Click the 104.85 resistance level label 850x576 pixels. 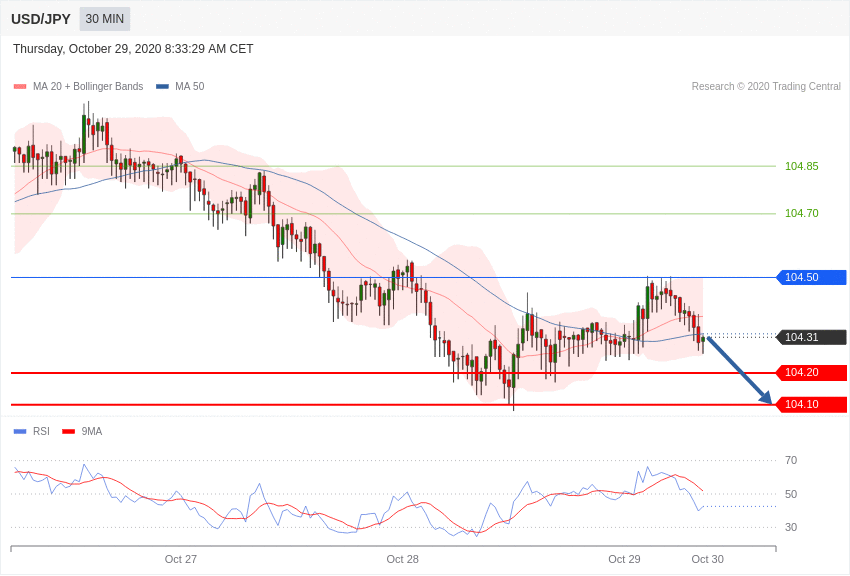click(802, 166)
